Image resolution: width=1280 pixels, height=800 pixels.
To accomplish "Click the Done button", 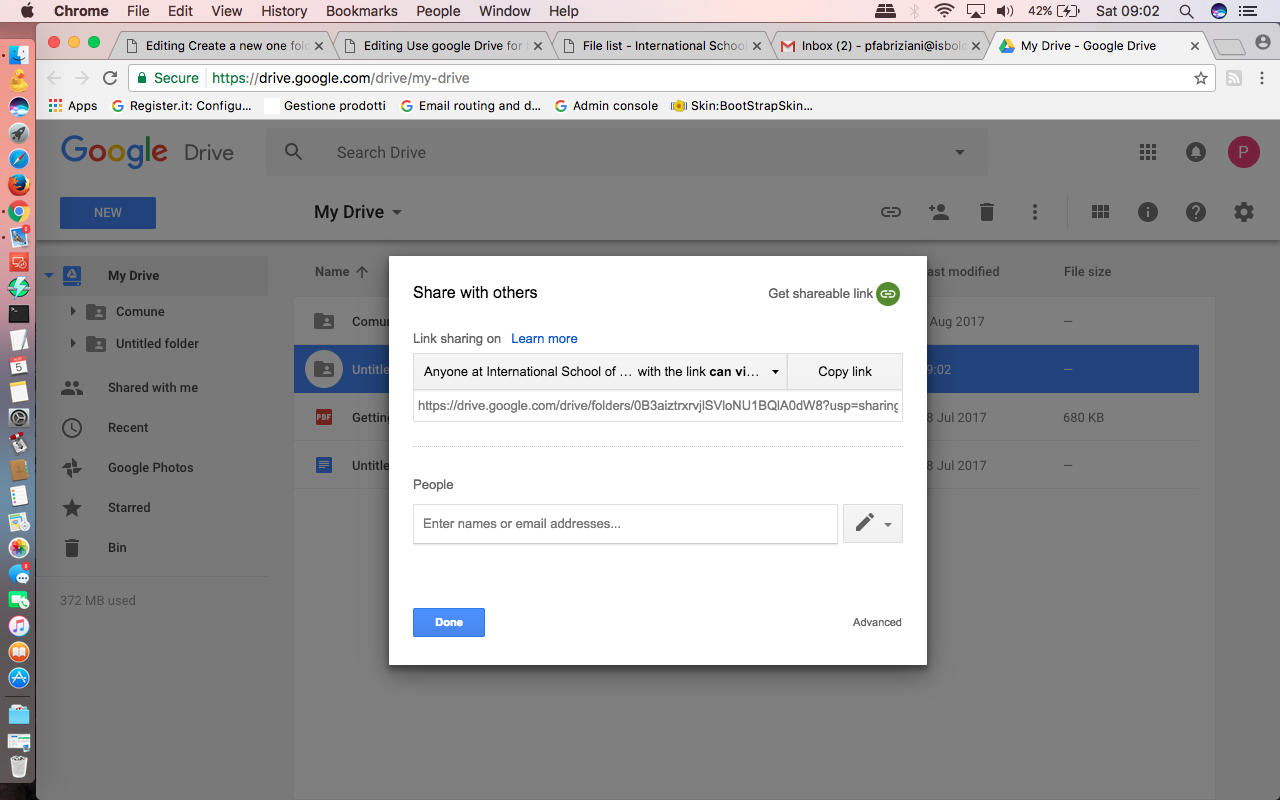I will (x=449, y=622).
